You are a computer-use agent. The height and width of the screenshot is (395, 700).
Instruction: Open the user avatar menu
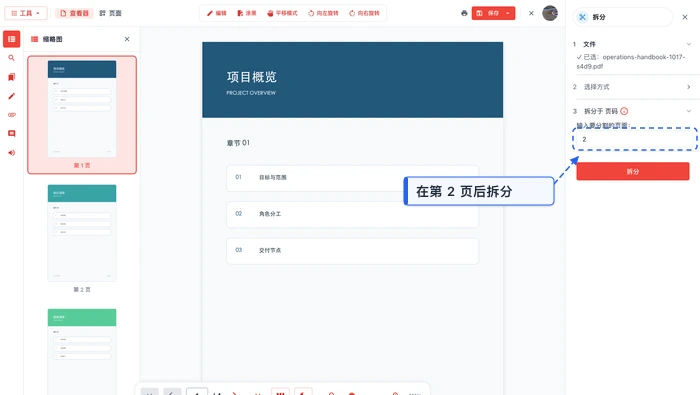(550, 13)
